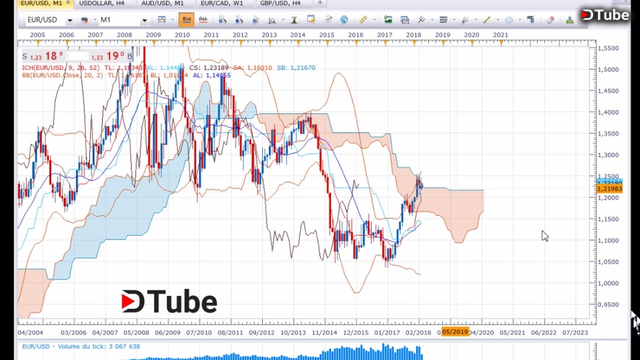Image resolution: width=640 pixels, height=360 pixels.
Task: Click the BB(EUR/USD.Close, 20, 2) indicator label
Action: pyautogui.click(x=63, y=75)
